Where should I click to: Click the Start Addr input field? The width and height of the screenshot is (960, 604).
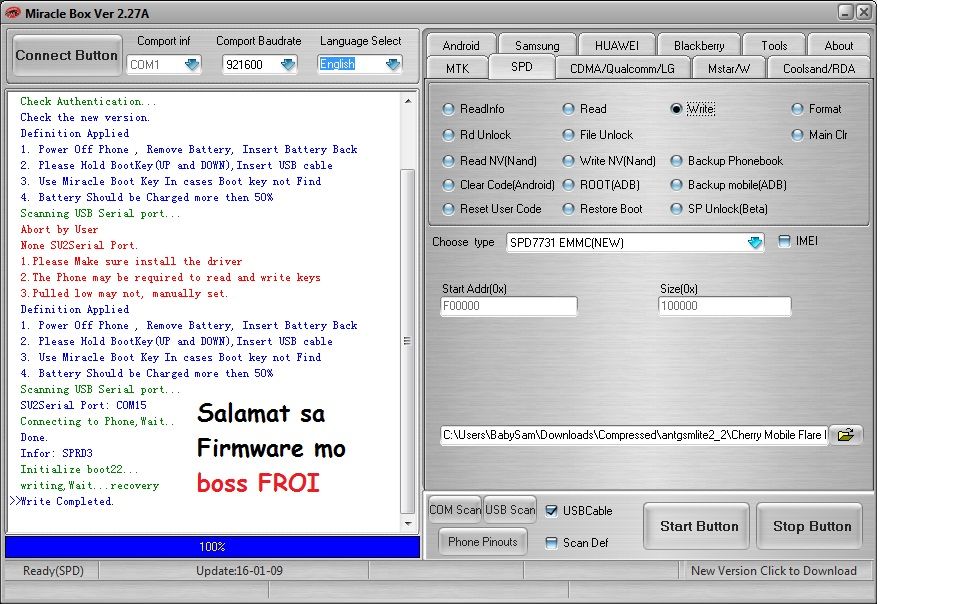tap(509, 307)
